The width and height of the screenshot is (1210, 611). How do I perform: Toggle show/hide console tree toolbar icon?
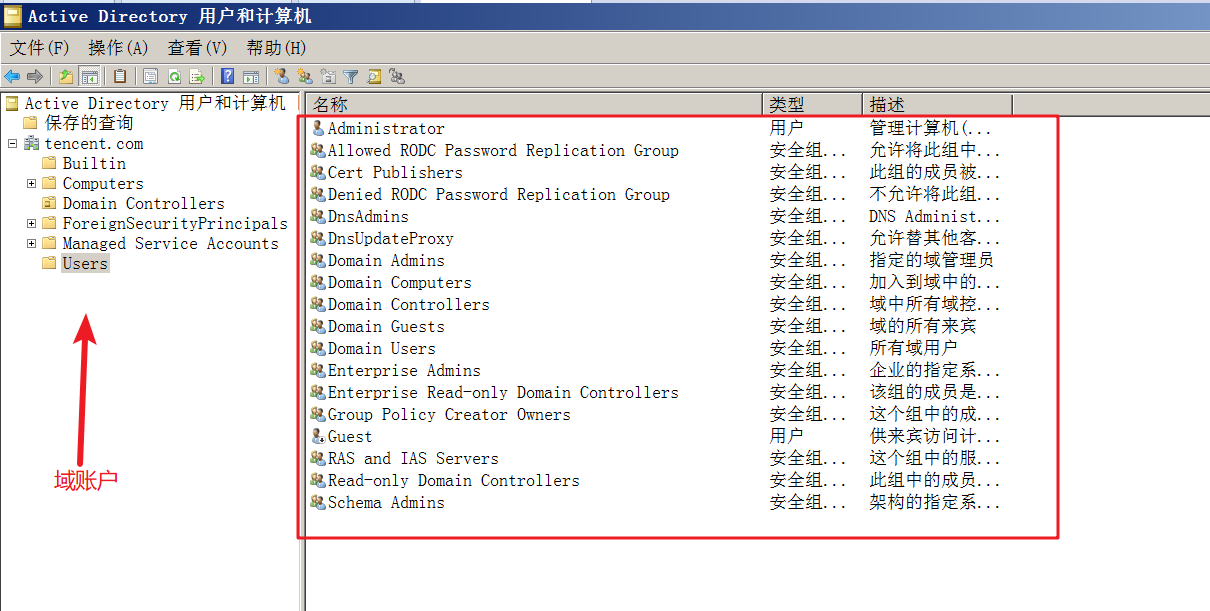89,76
